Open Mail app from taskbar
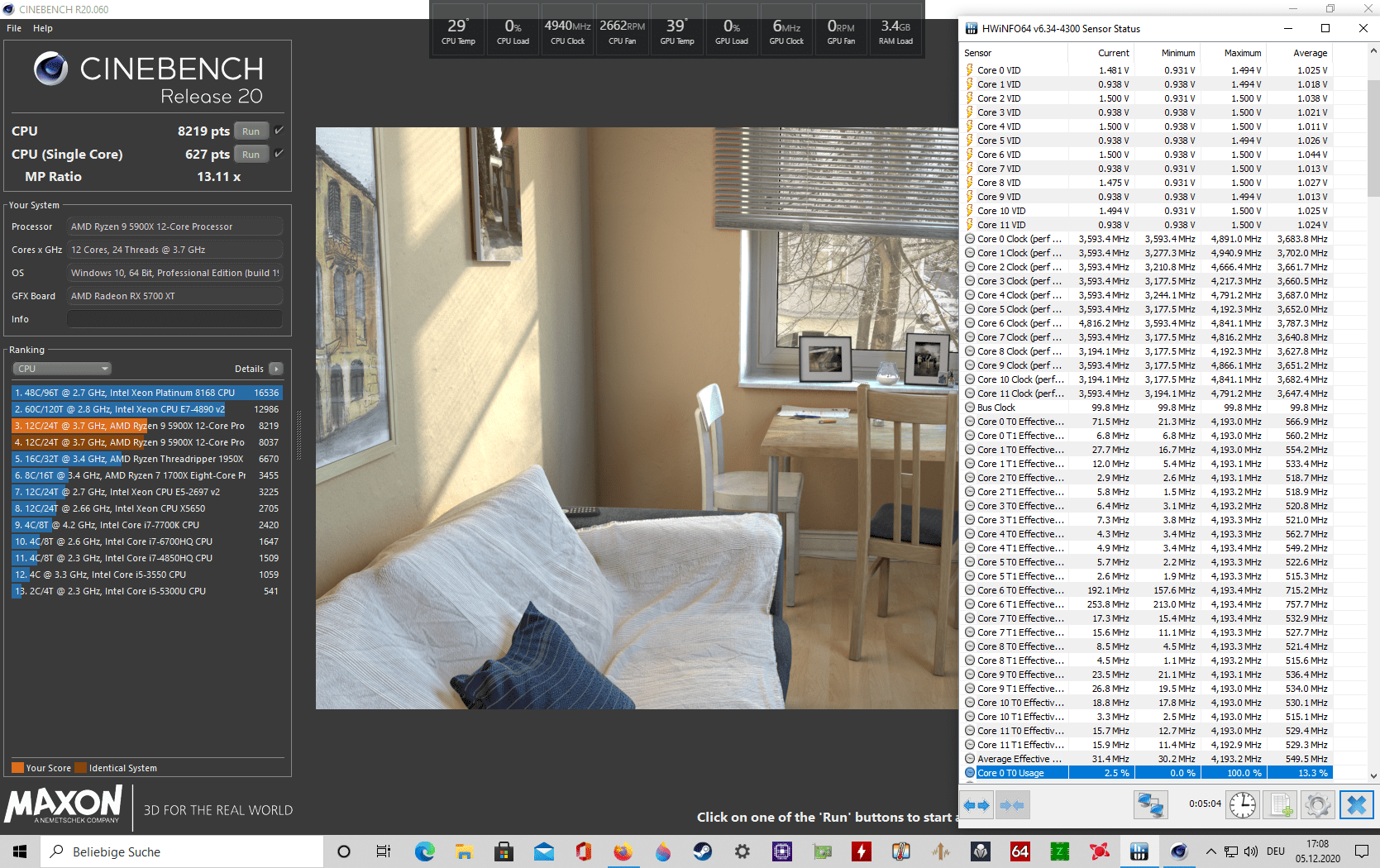This screenshot has width=1380, height=868. click(543, 851)
